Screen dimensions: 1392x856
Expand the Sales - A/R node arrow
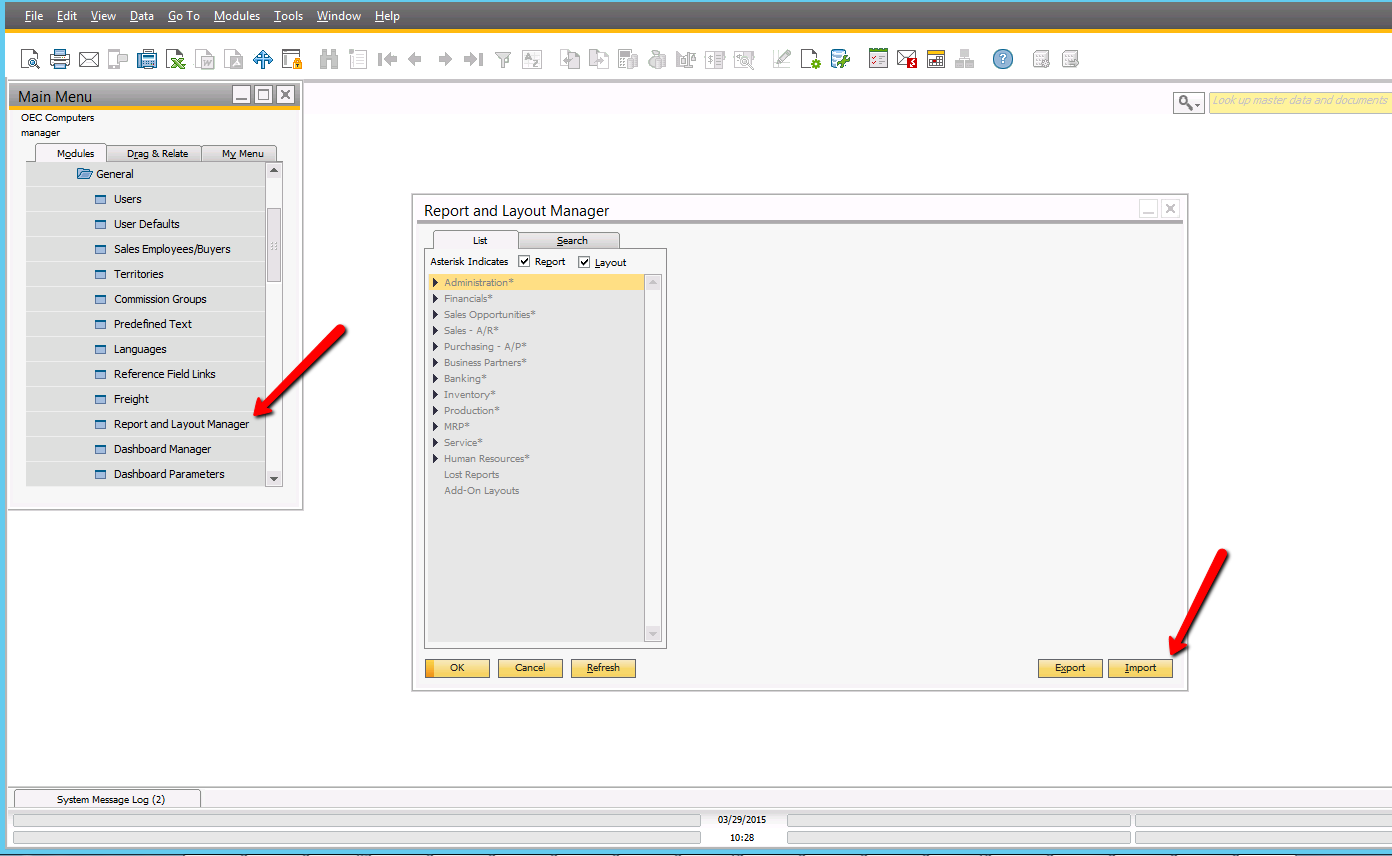tap(435, 331)
